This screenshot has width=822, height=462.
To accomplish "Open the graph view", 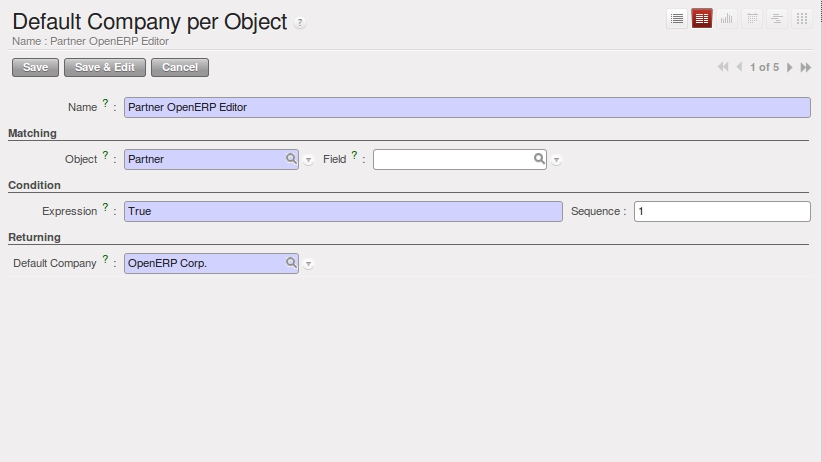I will (727, 19).
